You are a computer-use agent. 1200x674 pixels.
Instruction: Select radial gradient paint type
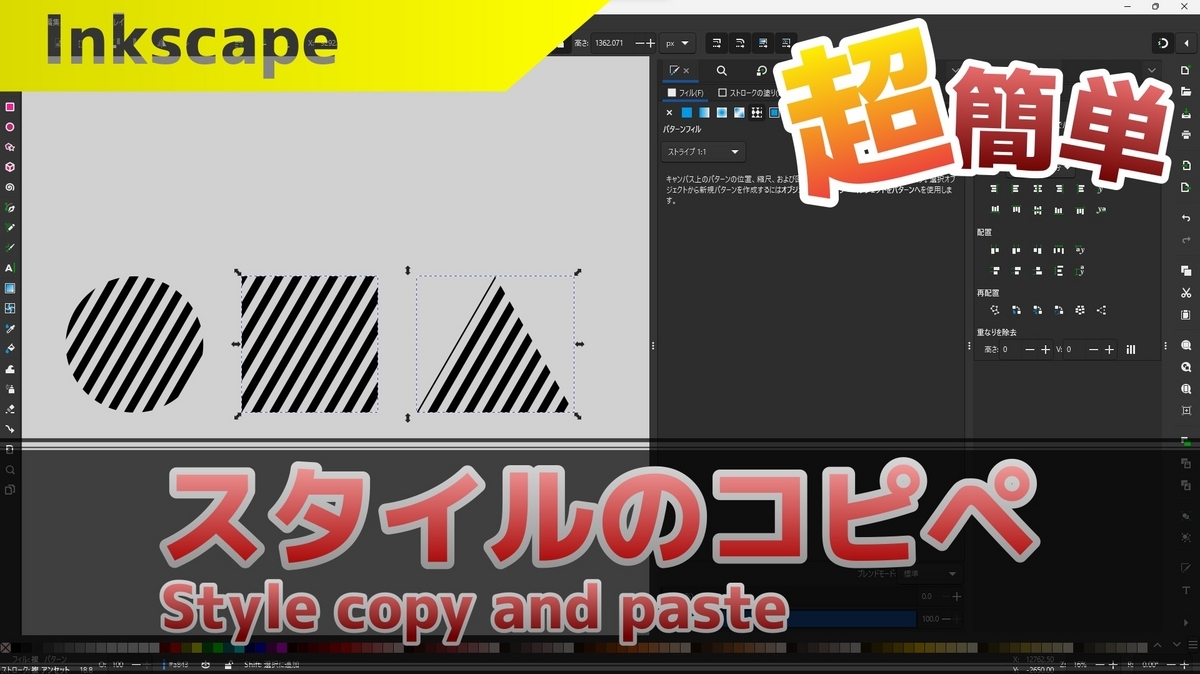(721, 113)
